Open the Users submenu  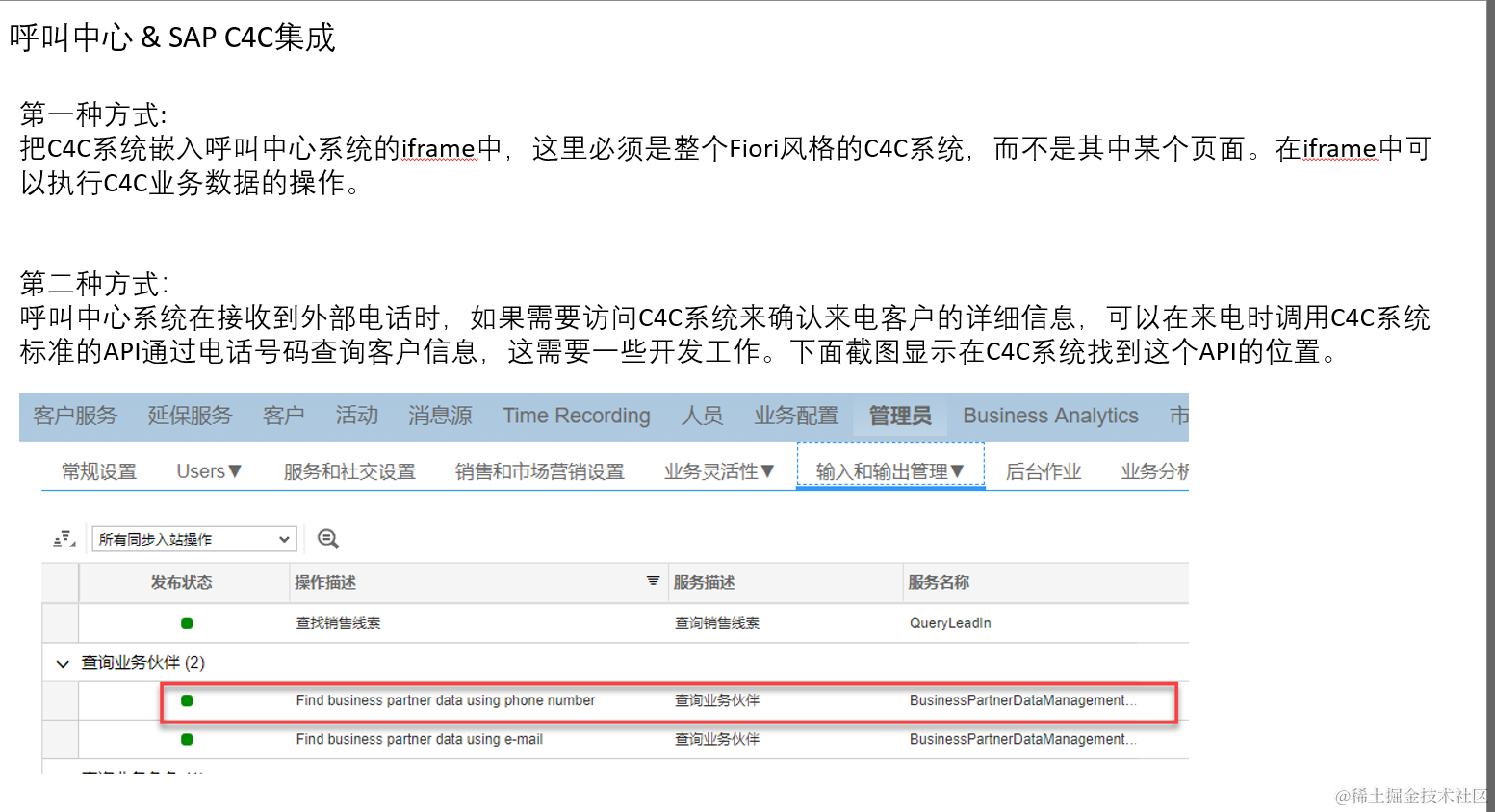[209, 471]
